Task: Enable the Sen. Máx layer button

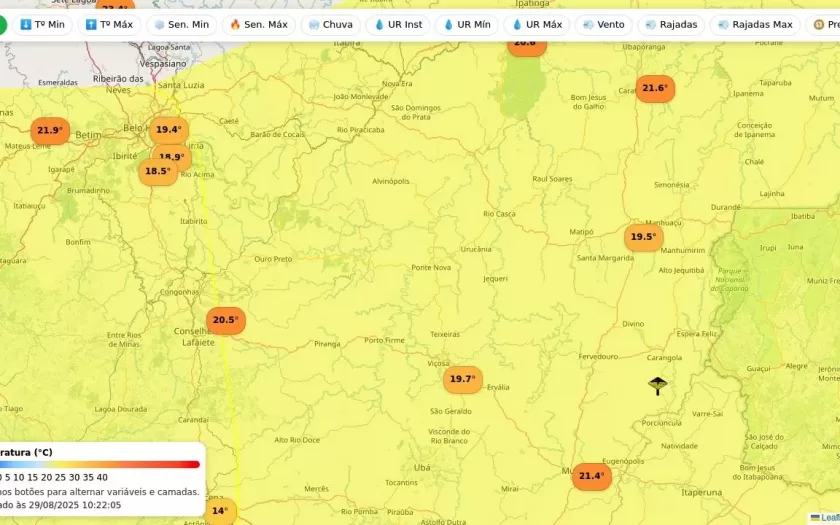Action: pos(258,24)
